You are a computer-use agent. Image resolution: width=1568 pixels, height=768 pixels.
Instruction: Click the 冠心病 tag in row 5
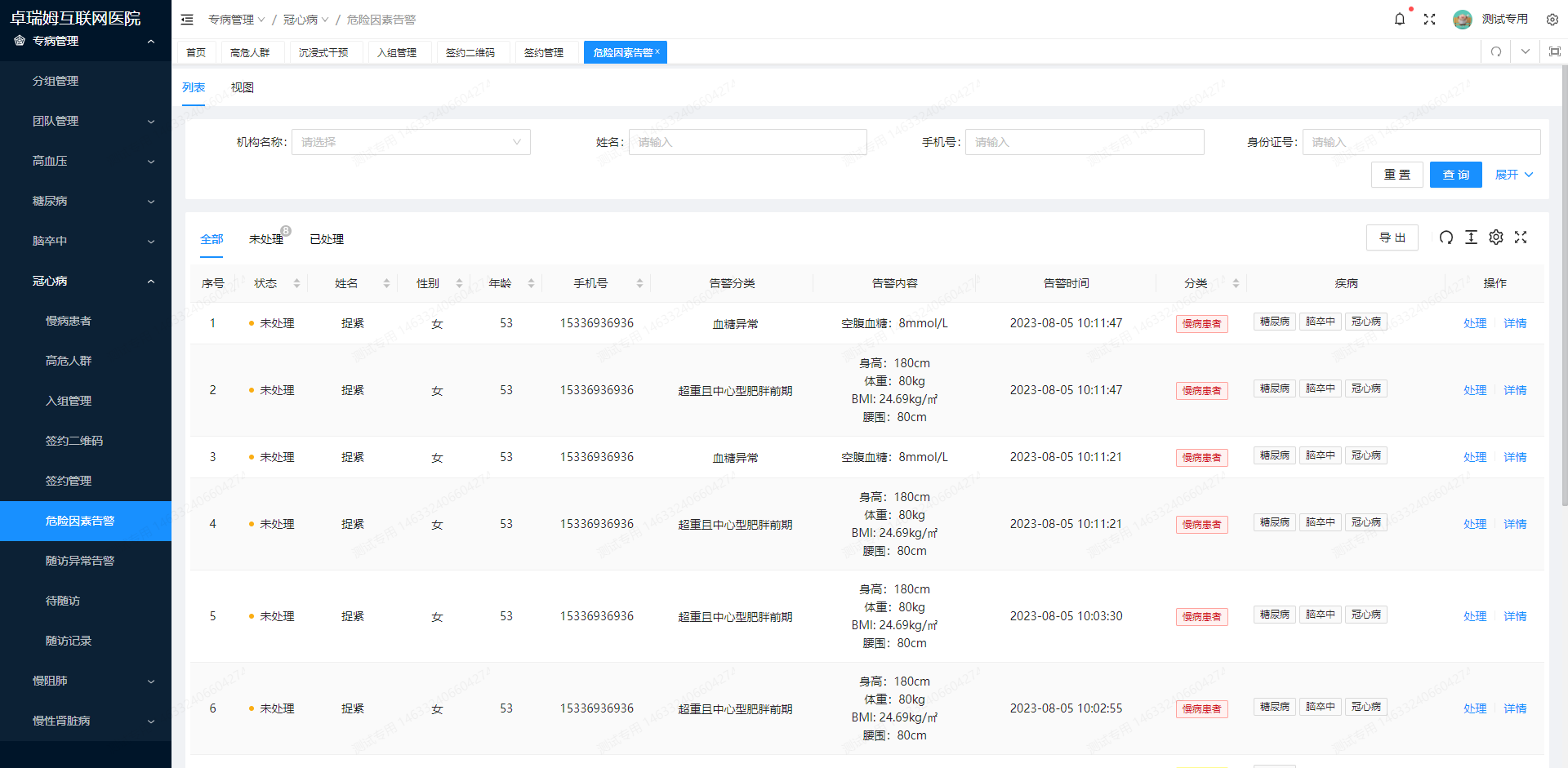tap(1365, 615)
